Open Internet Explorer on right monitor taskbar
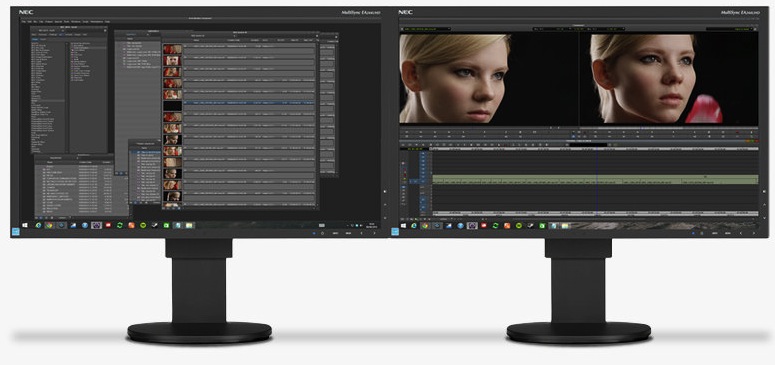Screen dimensions: 775x365 coord(414,226)
